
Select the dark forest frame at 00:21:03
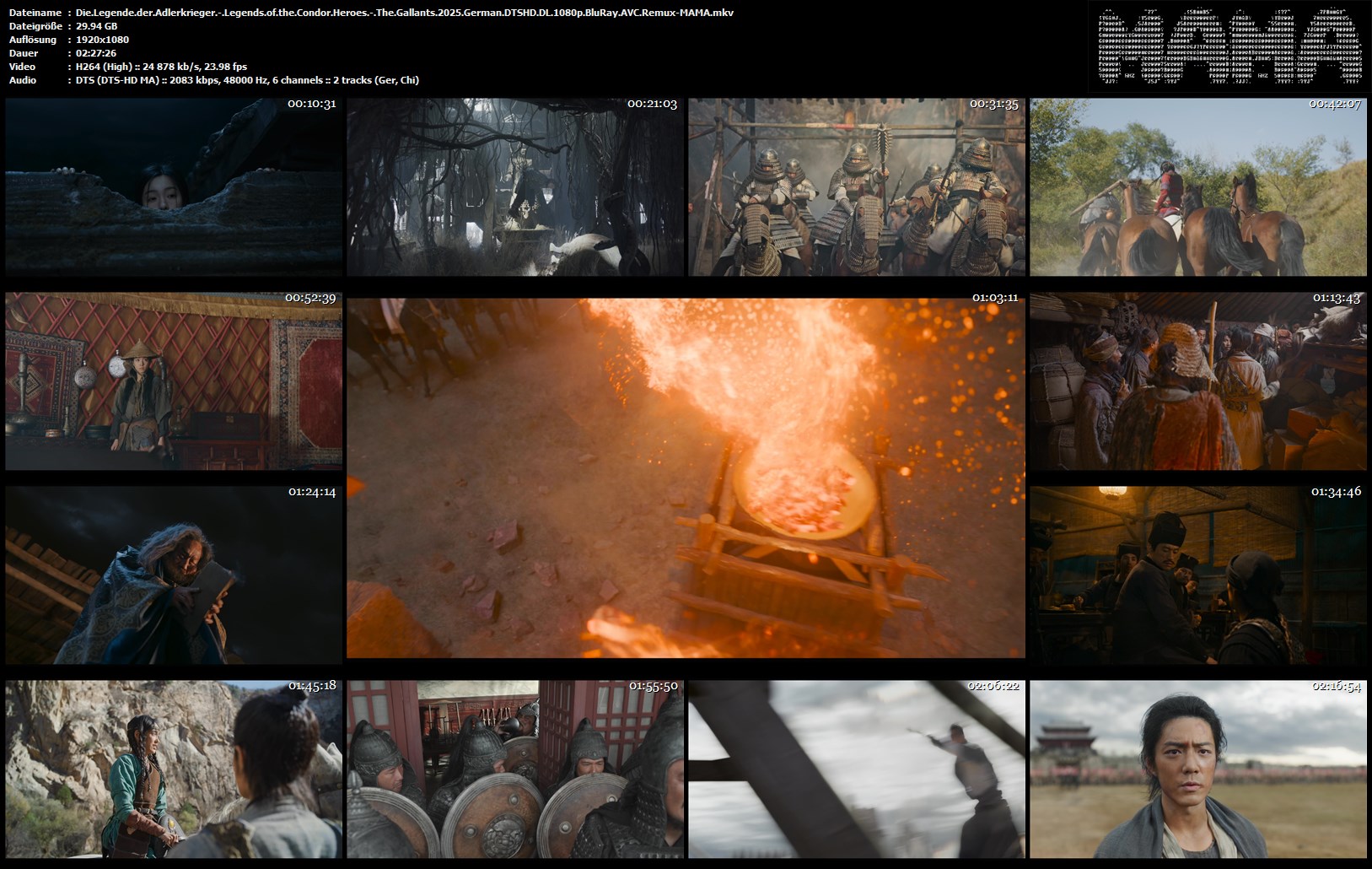[515, 186]
